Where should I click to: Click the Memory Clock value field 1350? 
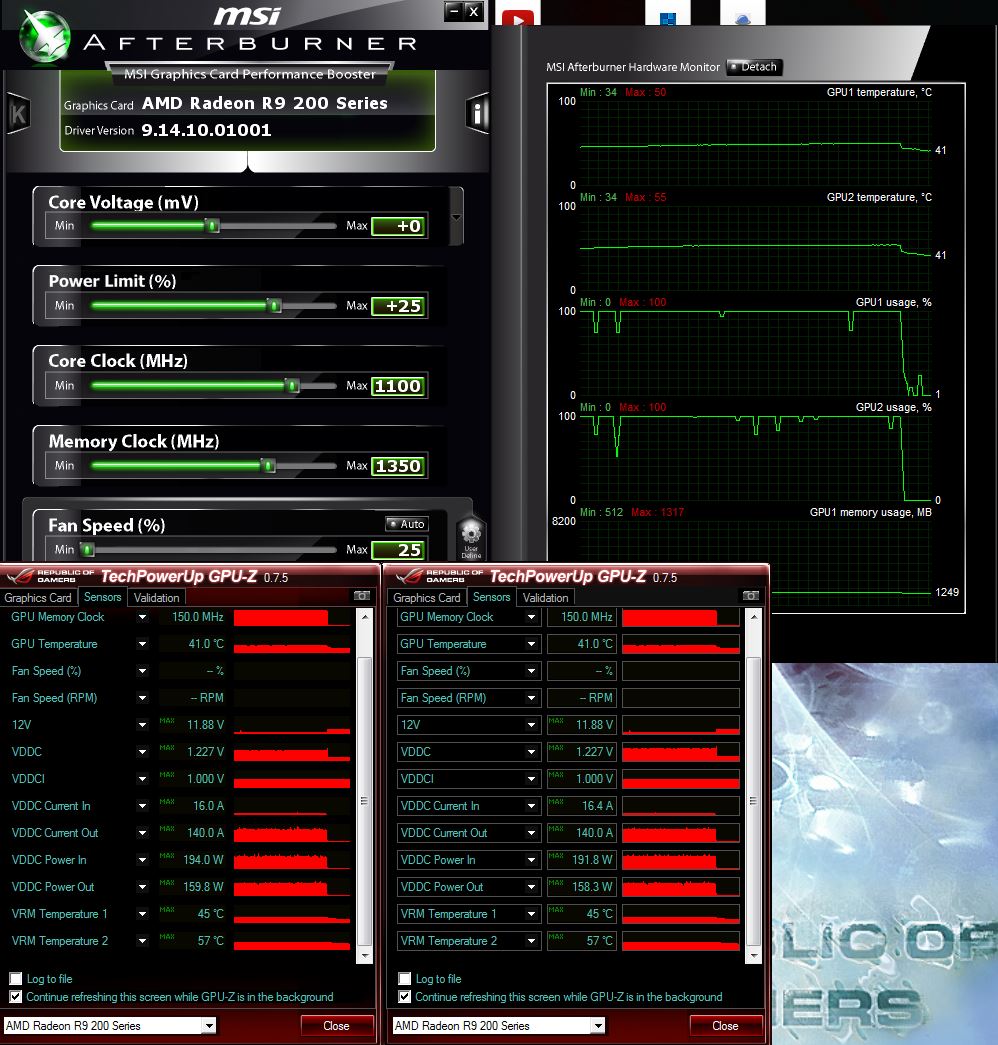pos(399,466)
